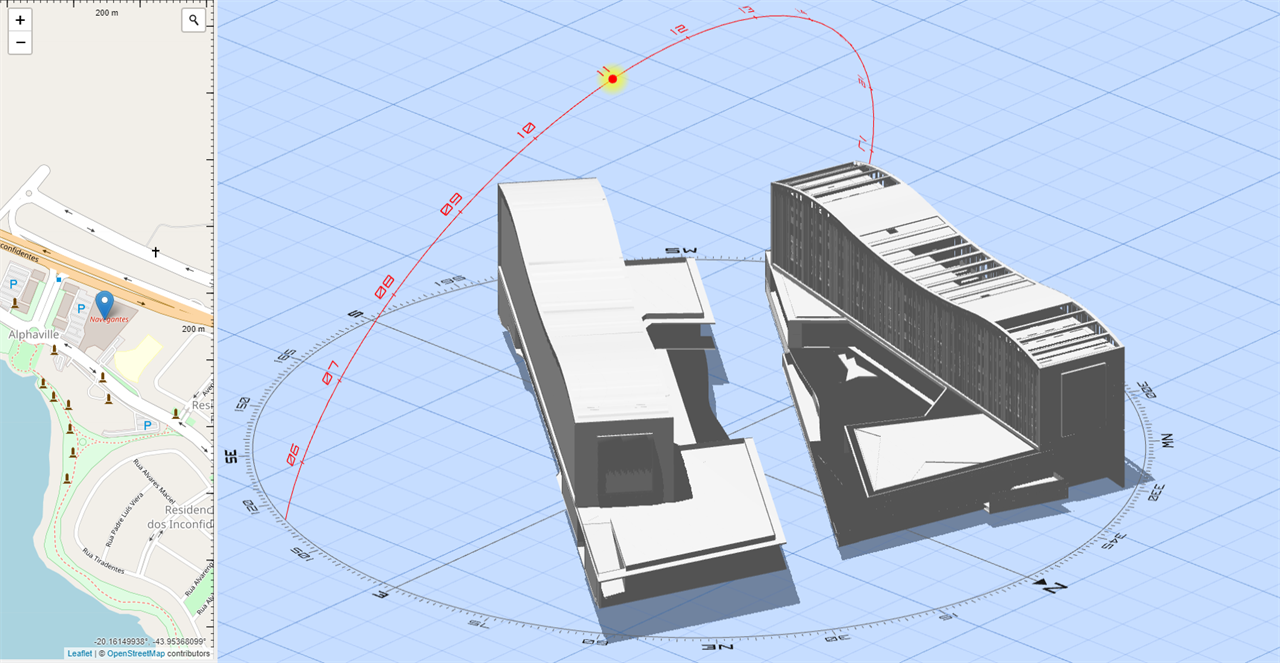Click the Alphaville label on the map
Viewport: 1280px width, 663px height.
(35, 334)
